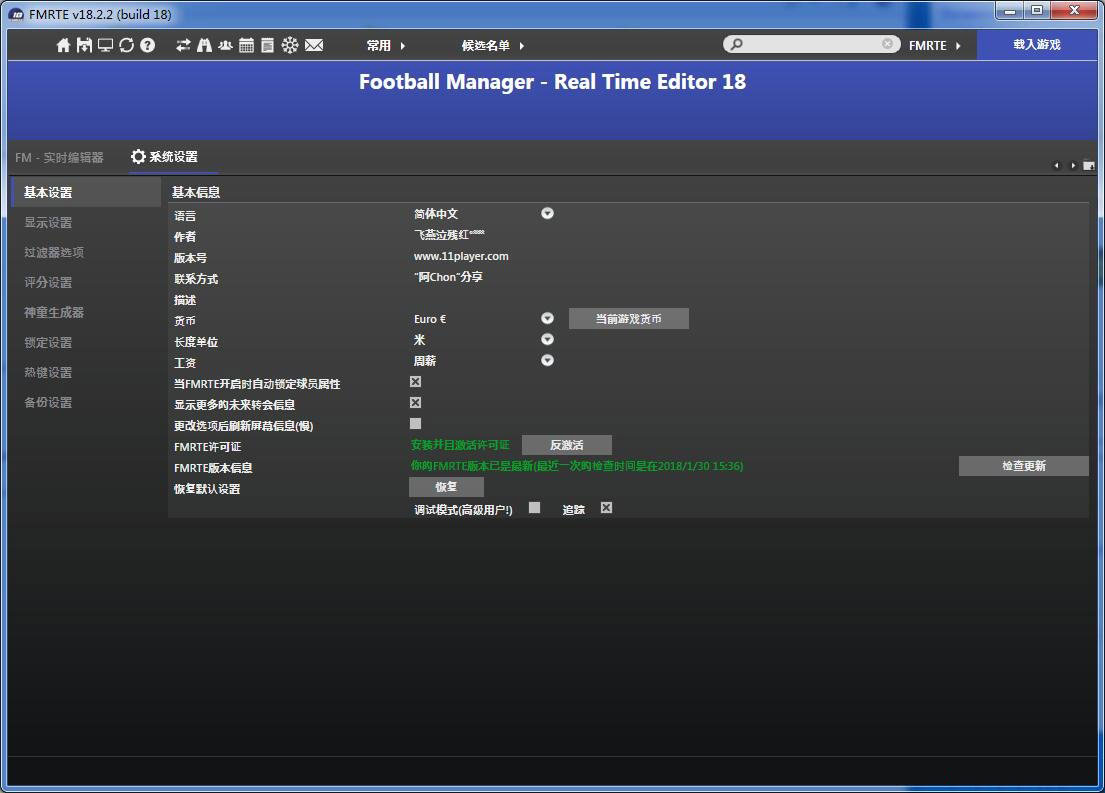Click the group of people toolbar icon

[226, 45]
